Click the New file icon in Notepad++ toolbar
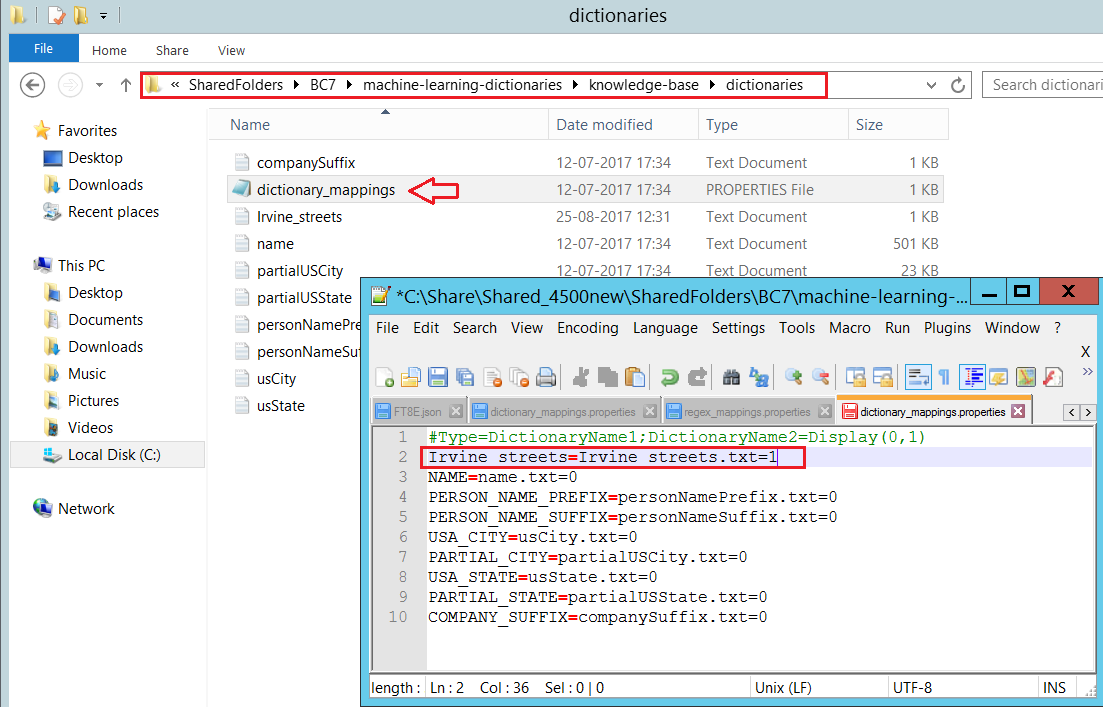Image resolution: width=1103 pixels, height=707 pixels. (x=385, y=378)
